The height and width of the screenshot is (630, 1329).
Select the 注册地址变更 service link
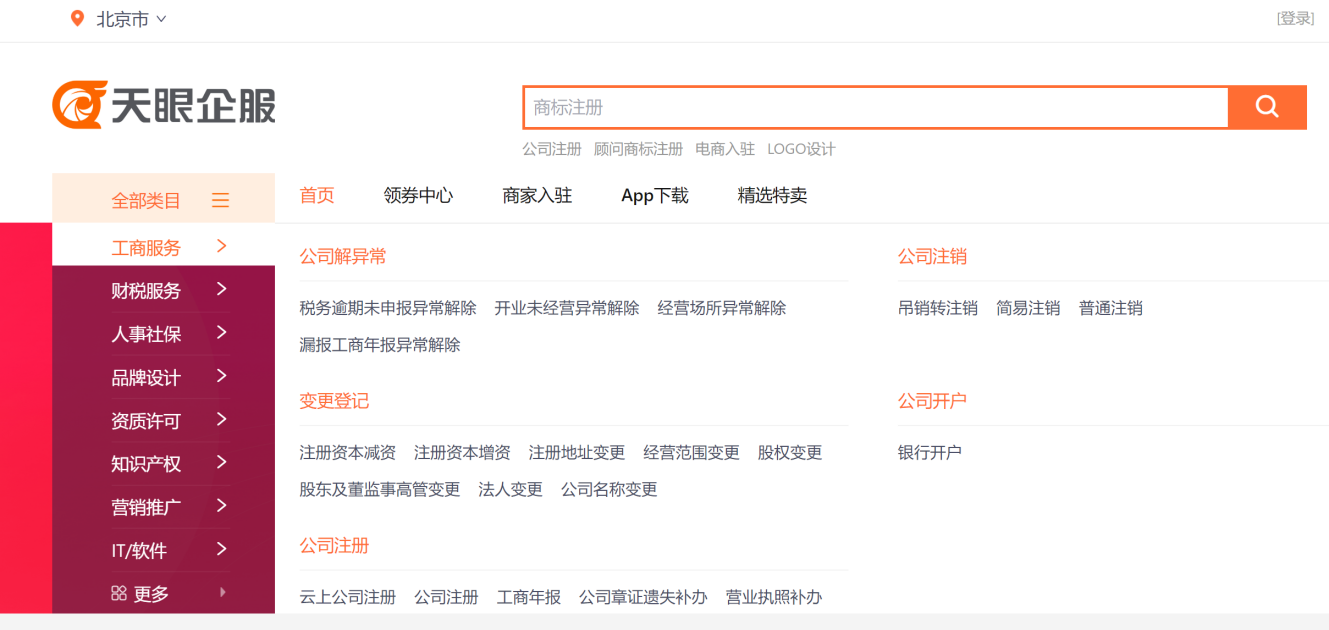(x=577, y=453)
